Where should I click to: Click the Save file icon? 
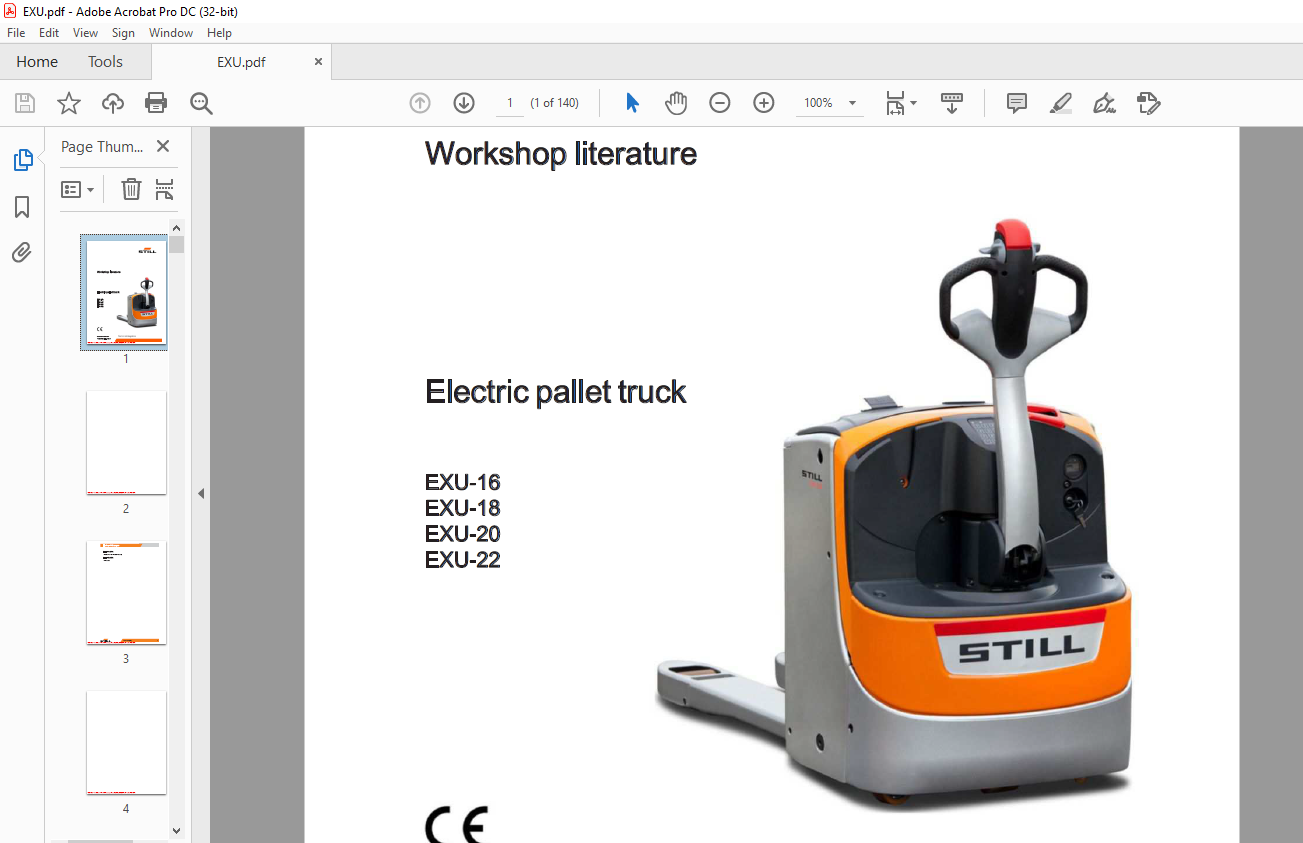[x=25, y=103]
